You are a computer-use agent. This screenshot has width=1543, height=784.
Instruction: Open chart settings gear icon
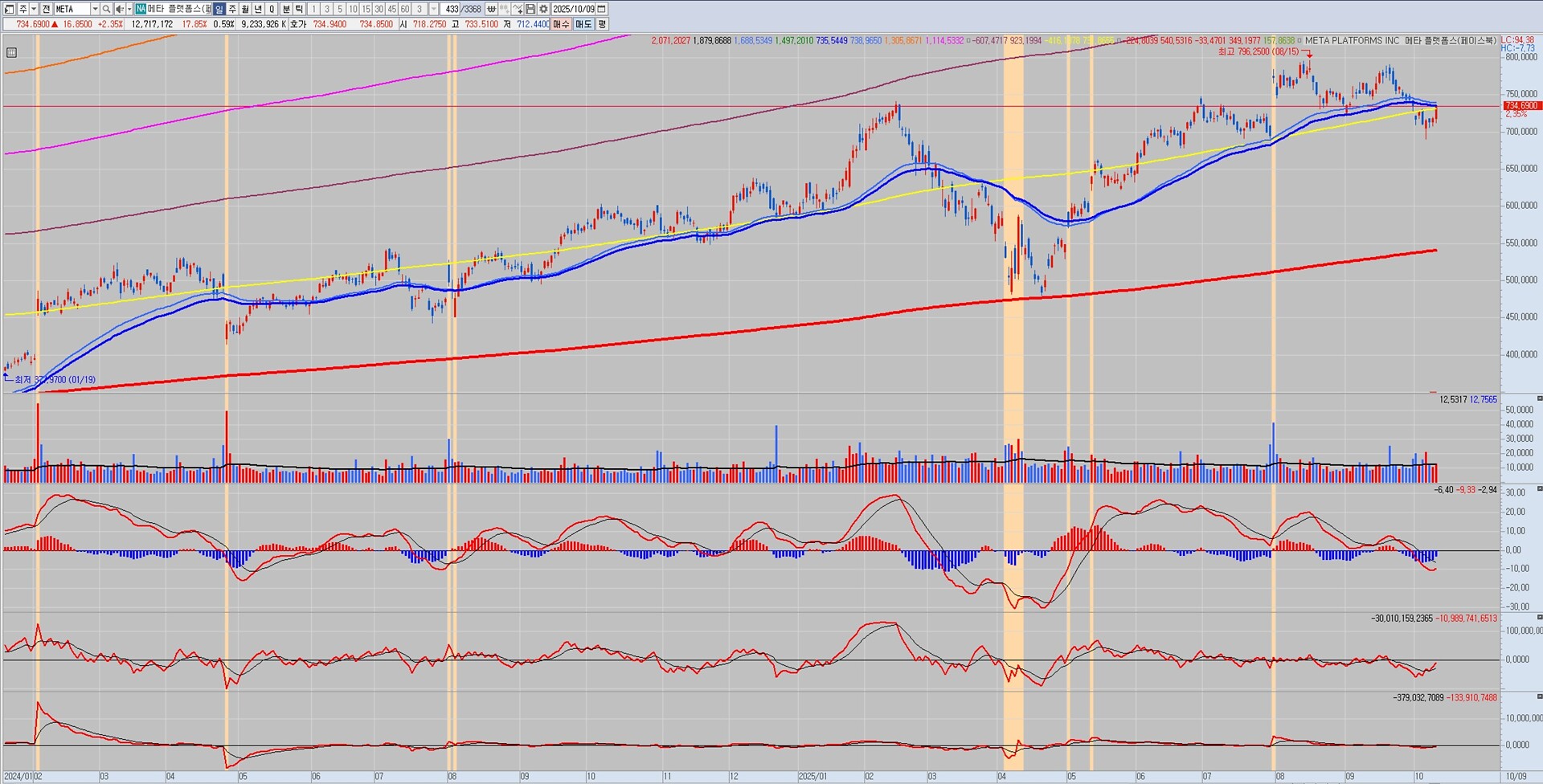pos(543,9)
